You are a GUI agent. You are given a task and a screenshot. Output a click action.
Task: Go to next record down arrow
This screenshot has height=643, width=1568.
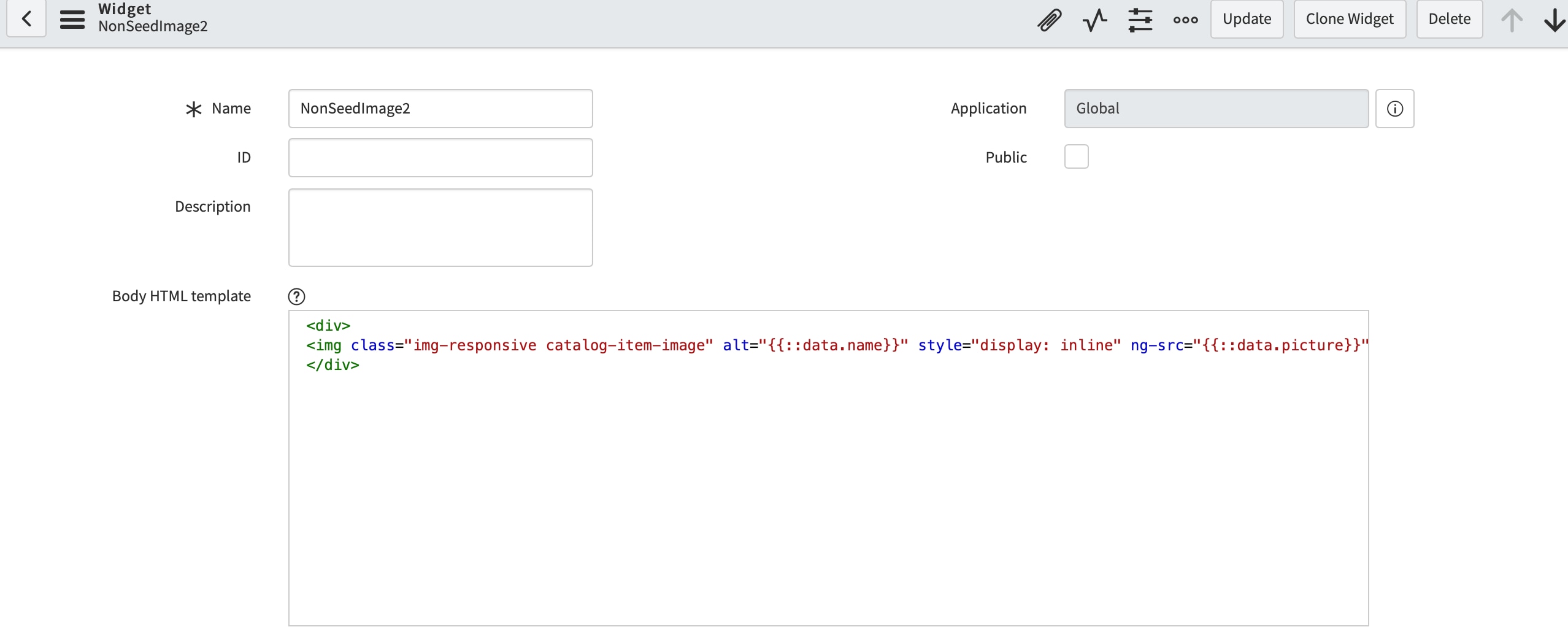(1555, 20)
